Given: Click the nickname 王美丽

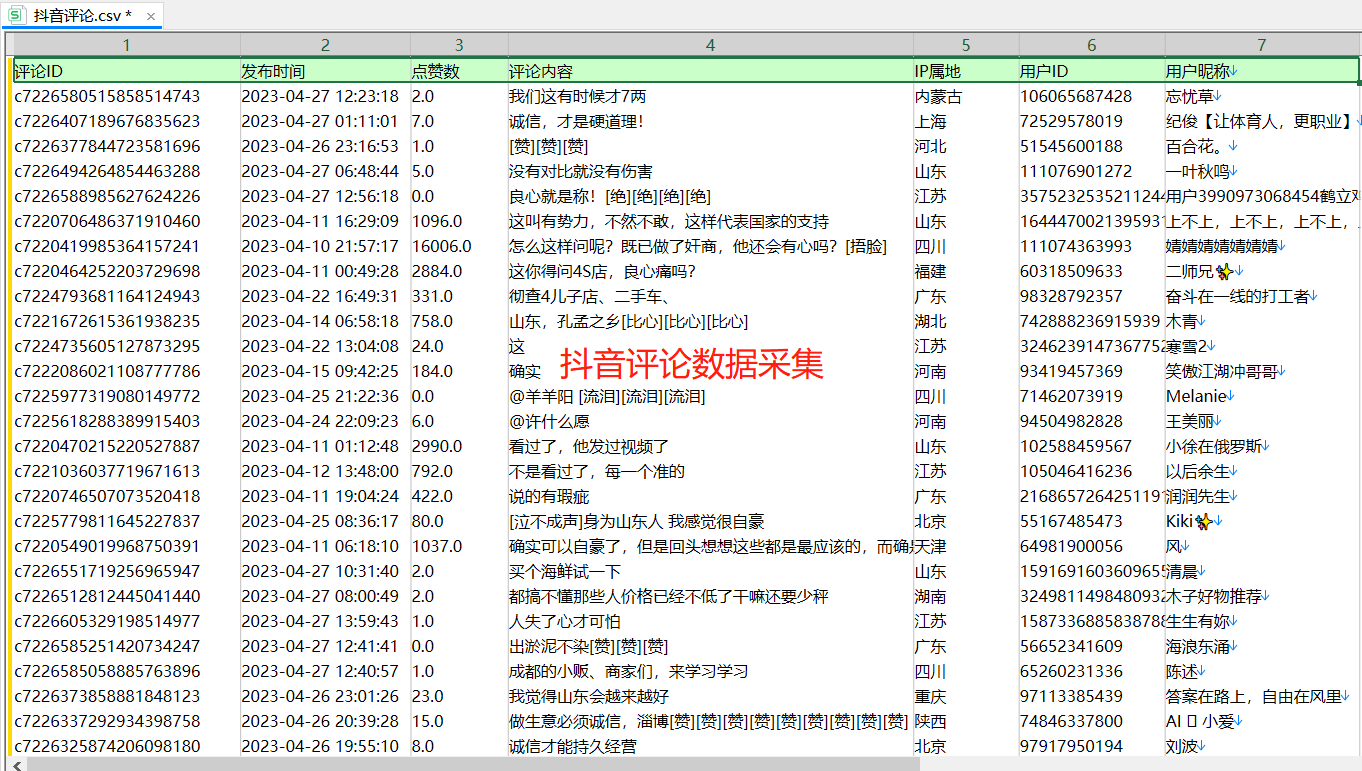Looking at the screenshot, I should pos(1190,421).
